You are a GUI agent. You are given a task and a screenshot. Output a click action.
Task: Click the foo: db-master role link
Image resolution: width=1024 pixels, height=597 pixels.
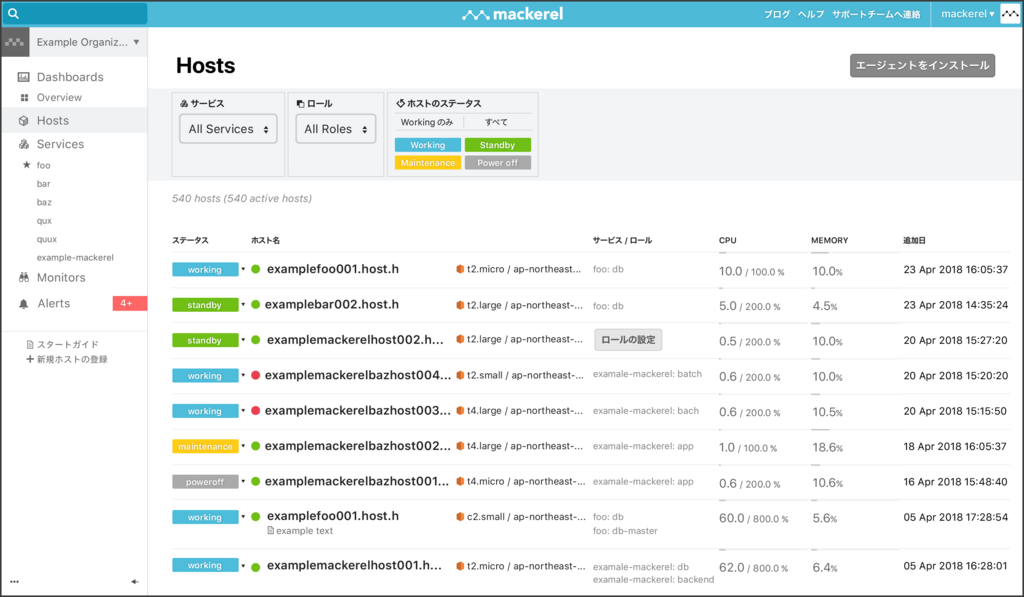point(625,531)
